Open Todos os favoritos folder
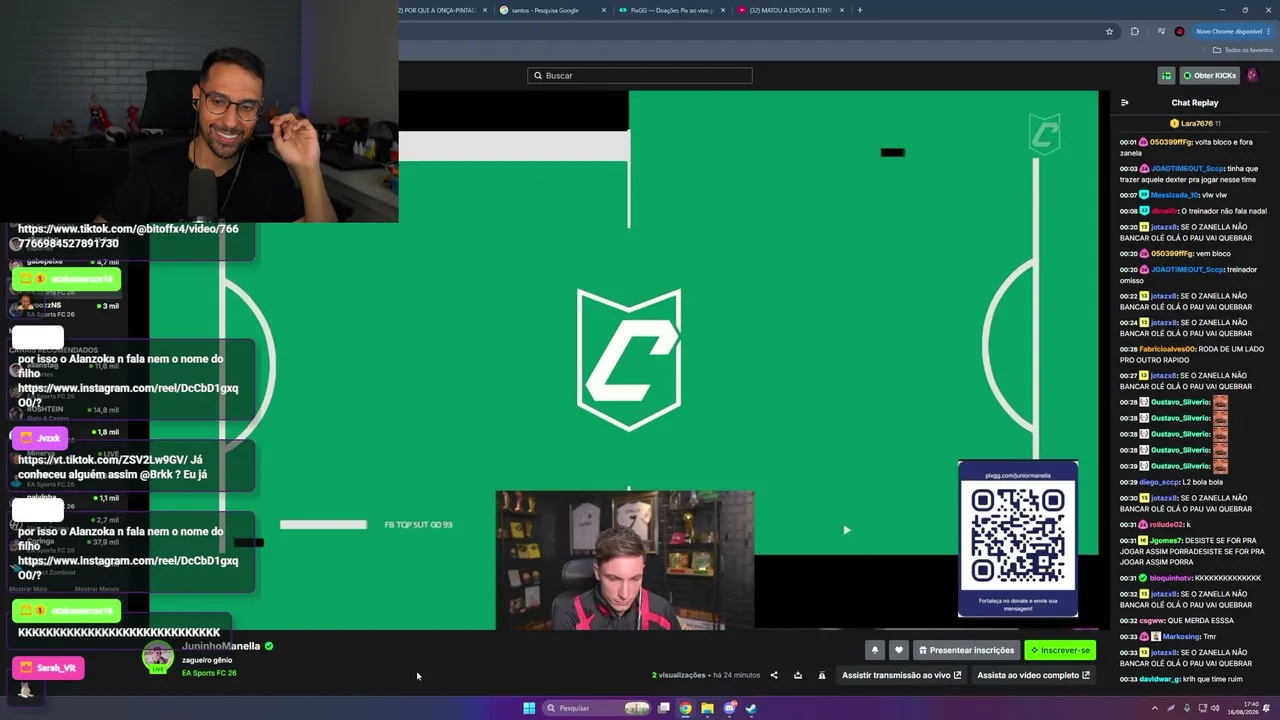 coord(1243,50)
